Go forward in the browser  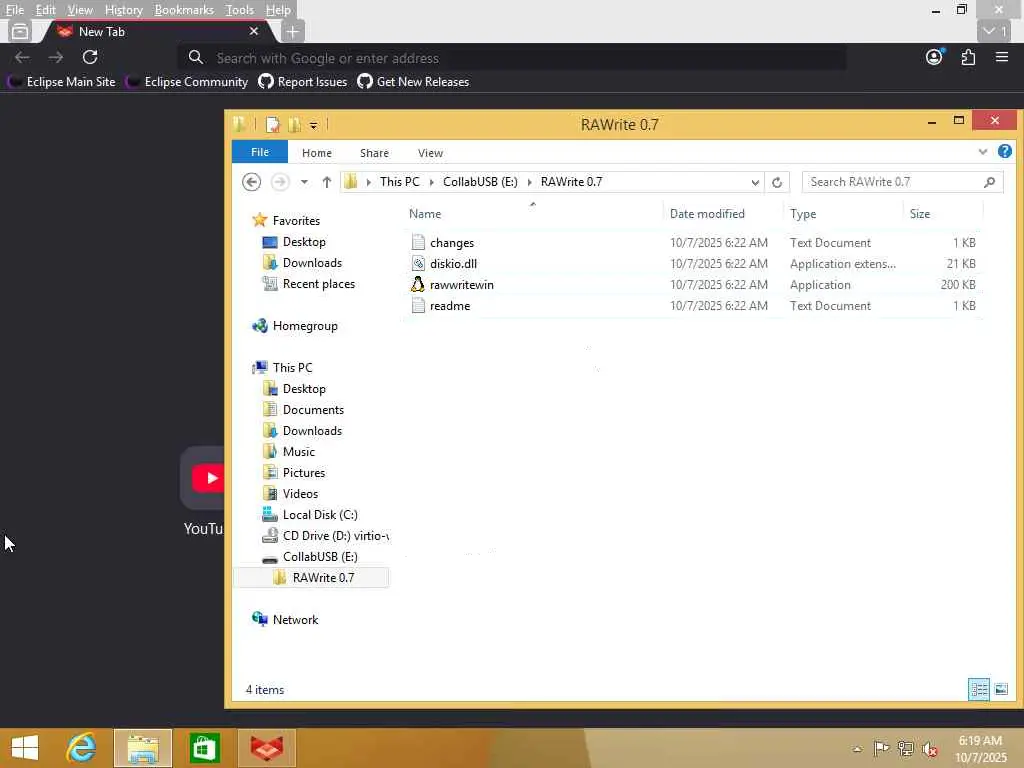pyautogui.click(x=56, y=57)
